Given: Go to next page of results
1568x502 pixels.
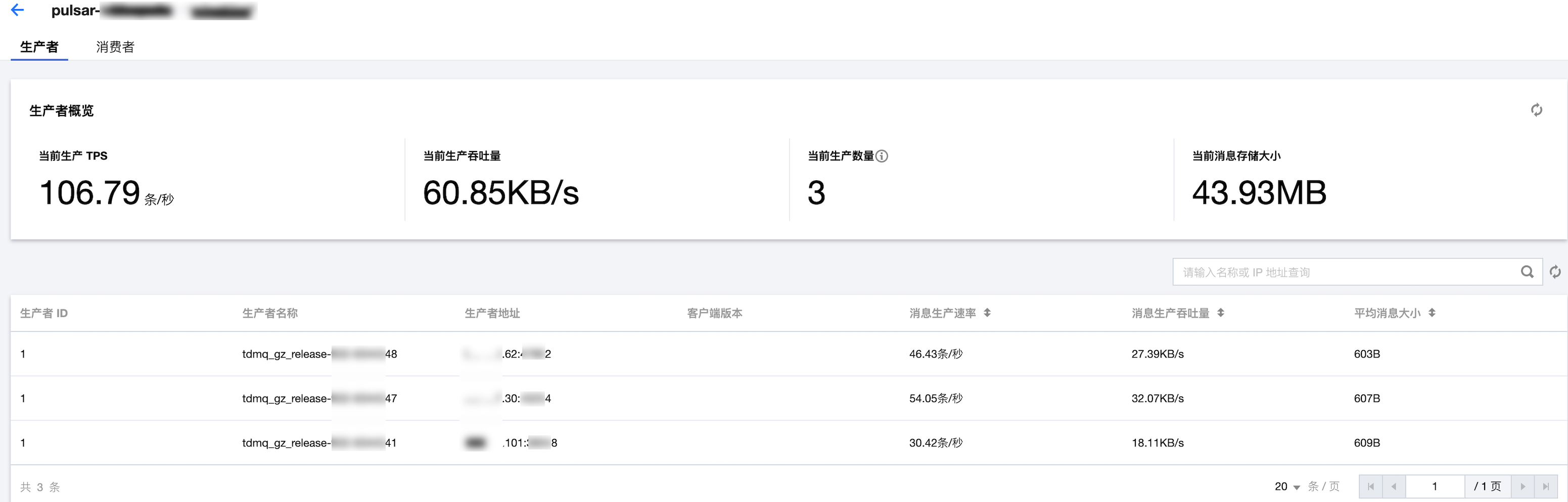Looking at the screenshot, I should (x=1523, y=487).
